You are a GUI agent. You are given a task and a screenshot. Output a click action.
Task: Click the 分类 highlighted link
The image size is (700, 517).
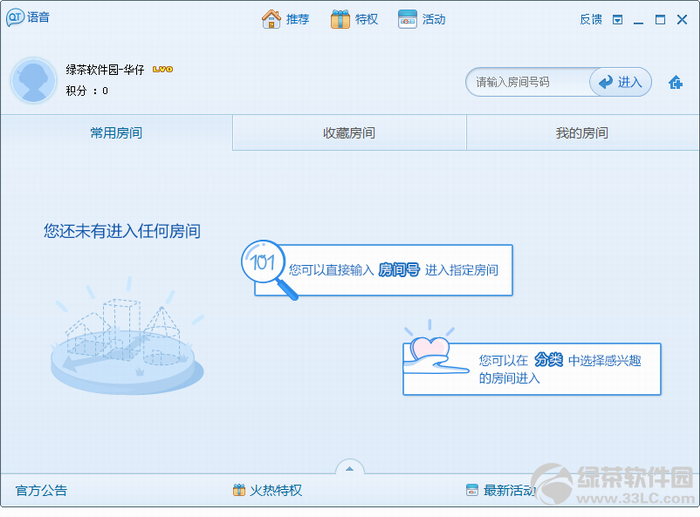point(548,359)
